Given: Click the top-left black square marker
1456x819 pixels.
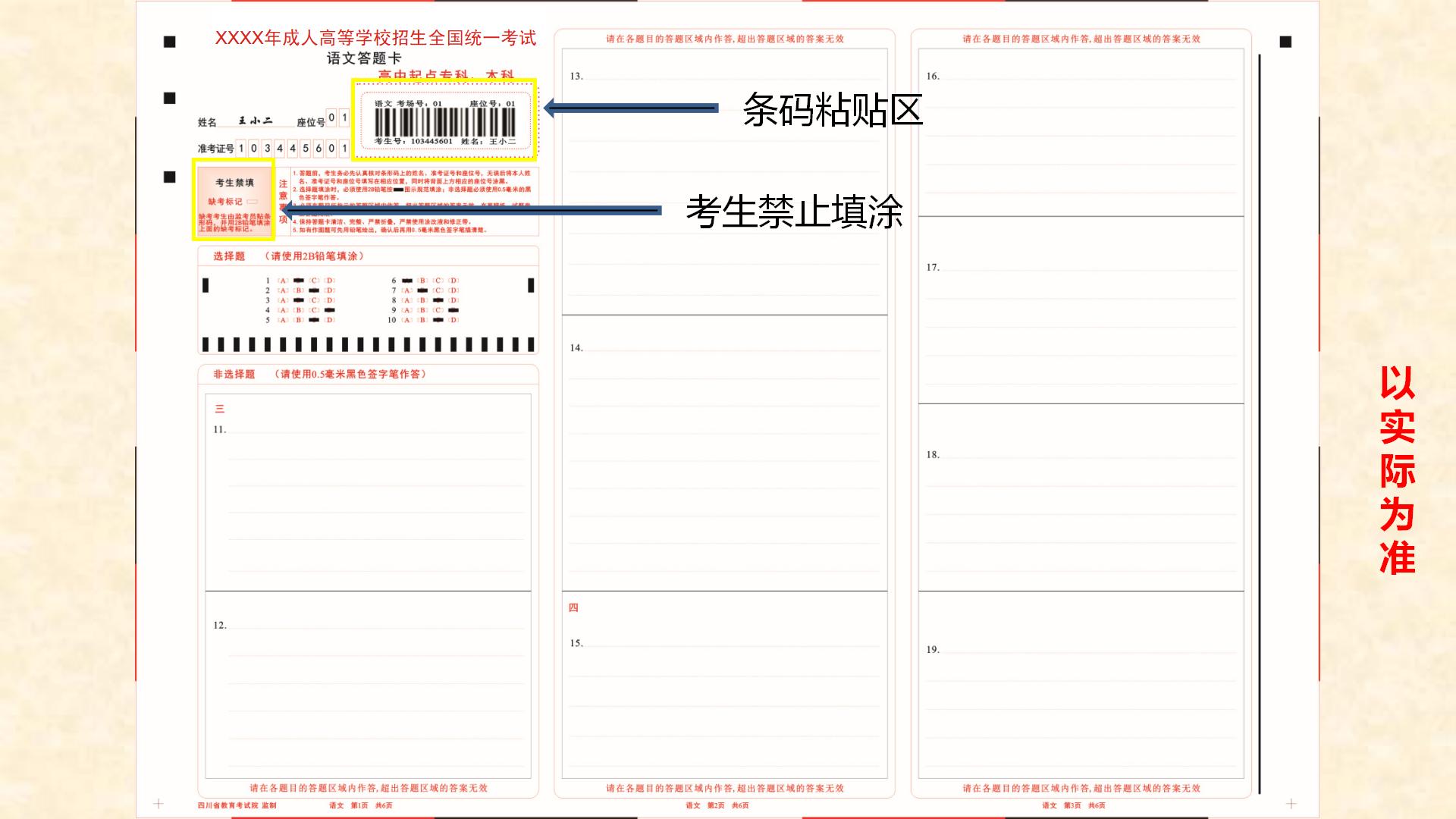Looking at the screenshot, I should pyautogui.click(x=170, y=42).
